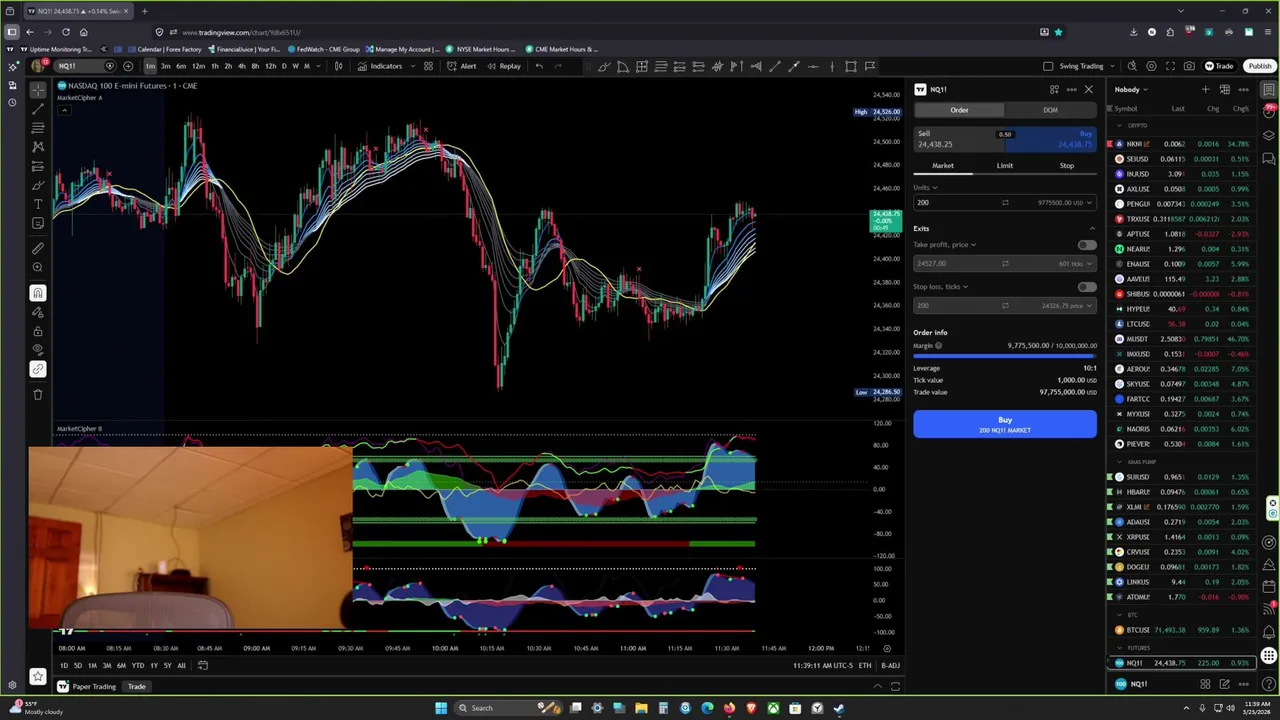The width and height of the screenshot is (1280, 720).
Task: Add a symbol to the watchlist
Action: (x=1205, y=89)
